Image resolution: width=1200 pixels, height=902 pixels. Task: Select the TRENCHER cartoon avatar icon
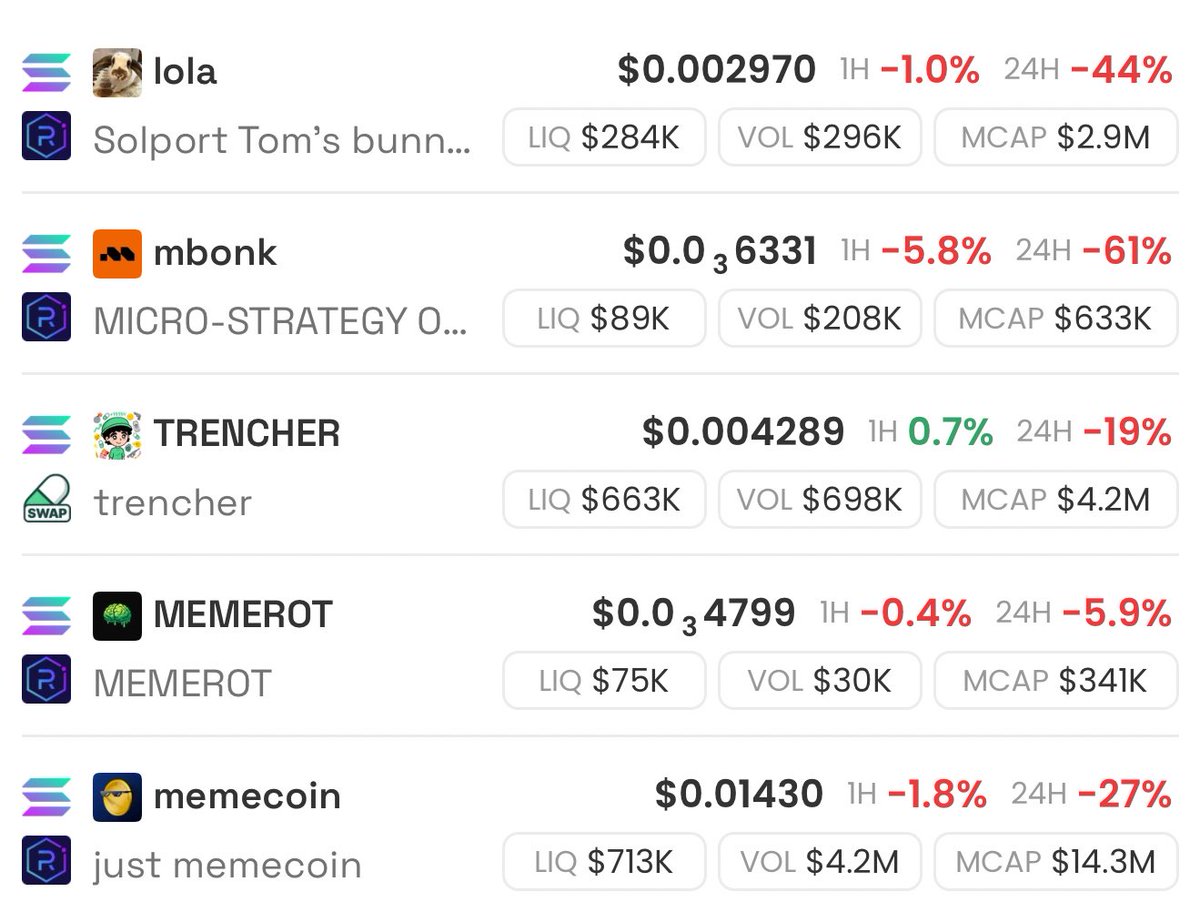click(x=117, y=435)
